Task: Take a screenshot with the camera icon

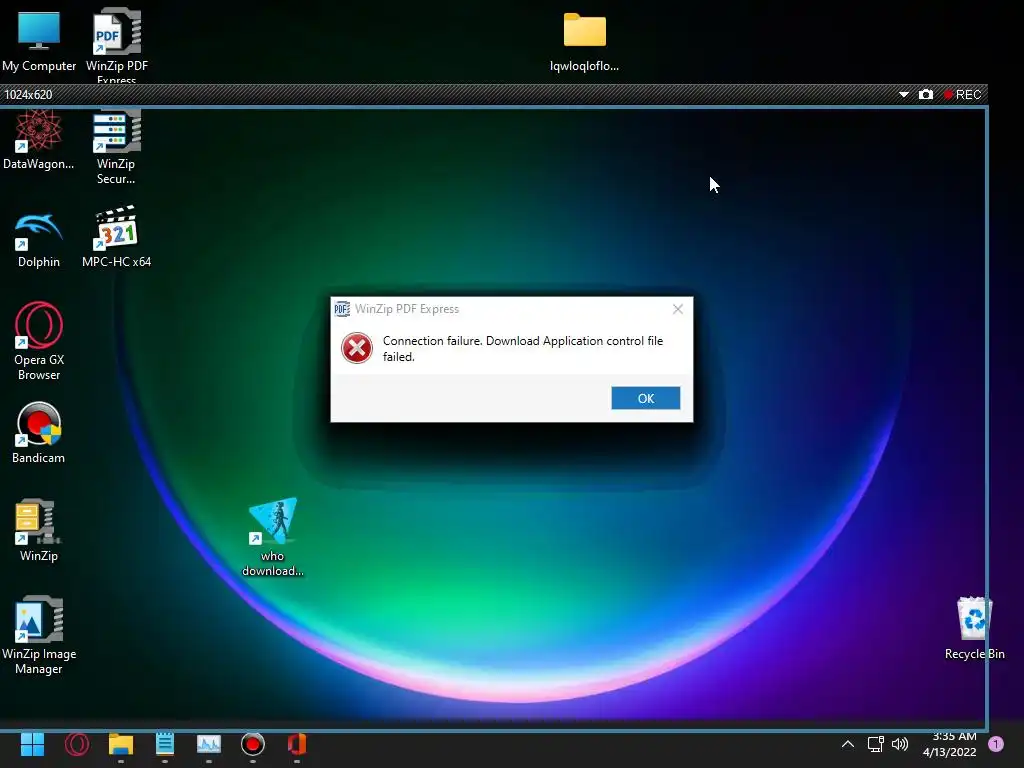Action: (x=925, y=95)
